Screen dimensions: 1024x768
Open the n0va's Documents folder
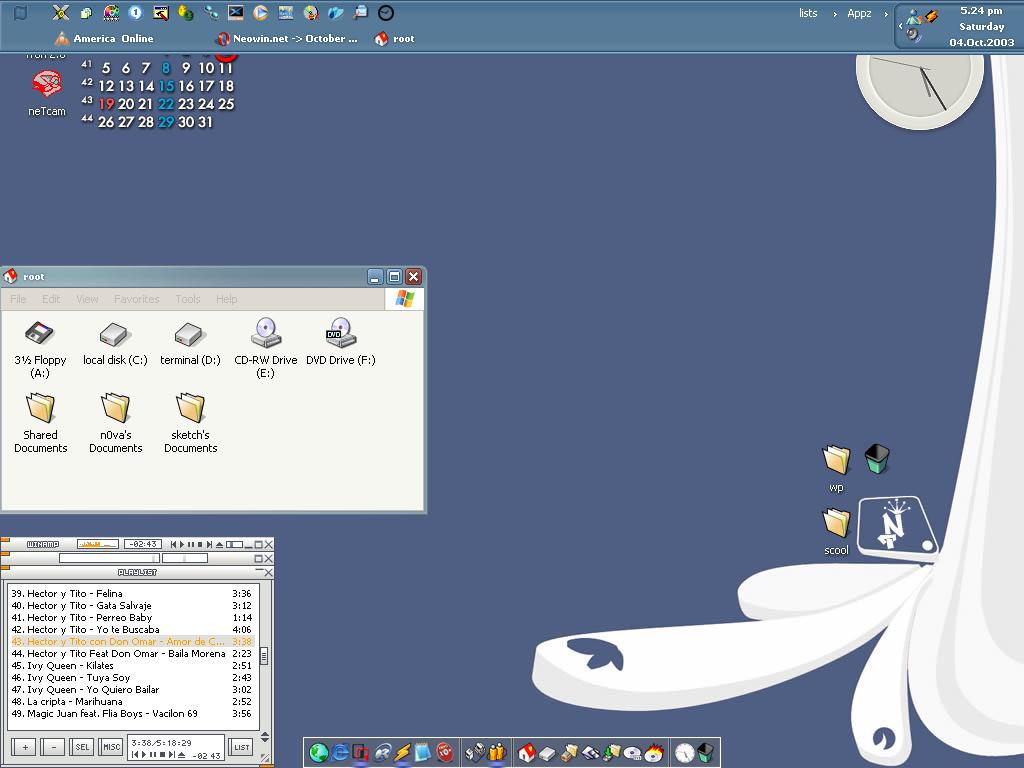[x=115, y=409]
